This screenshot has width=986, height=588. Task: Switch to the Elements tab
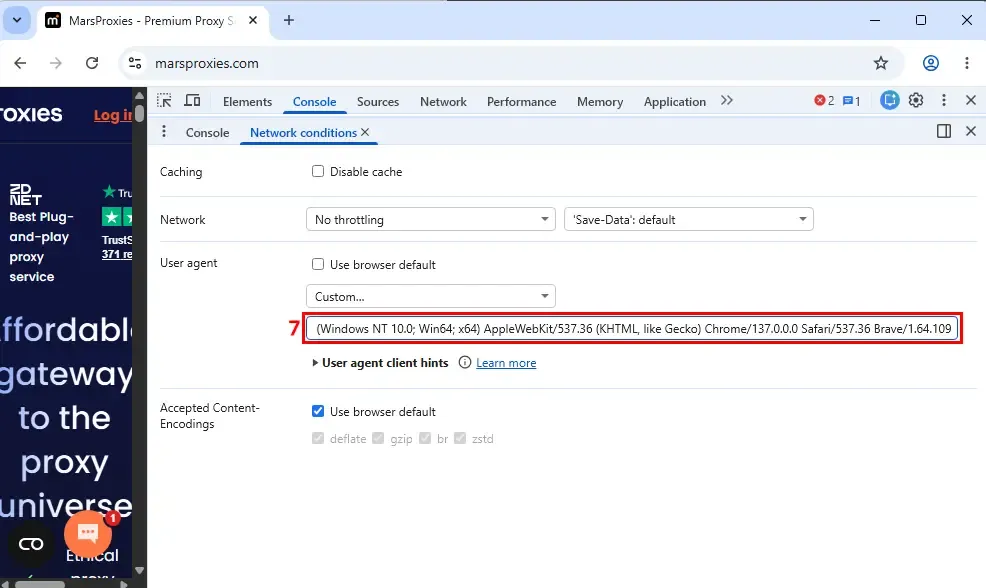247,101
